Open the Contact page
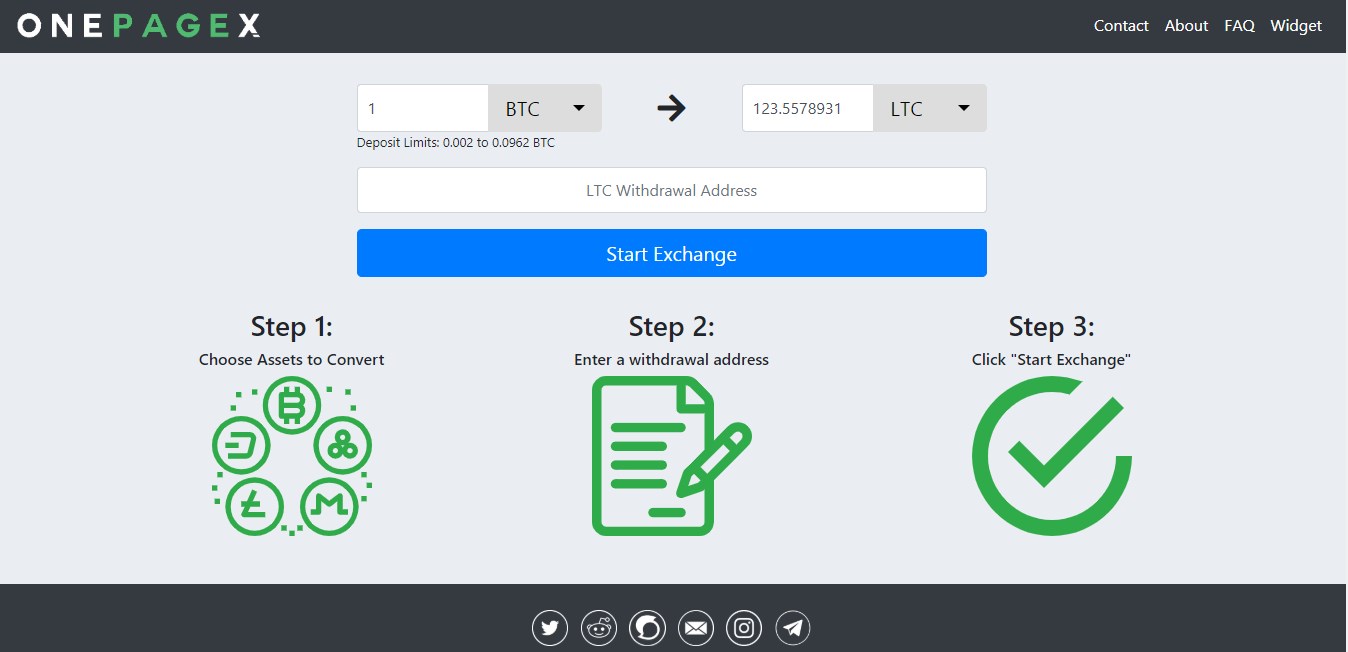The width and height of the screenshot is (1348, 652). tap(1121, 26)
